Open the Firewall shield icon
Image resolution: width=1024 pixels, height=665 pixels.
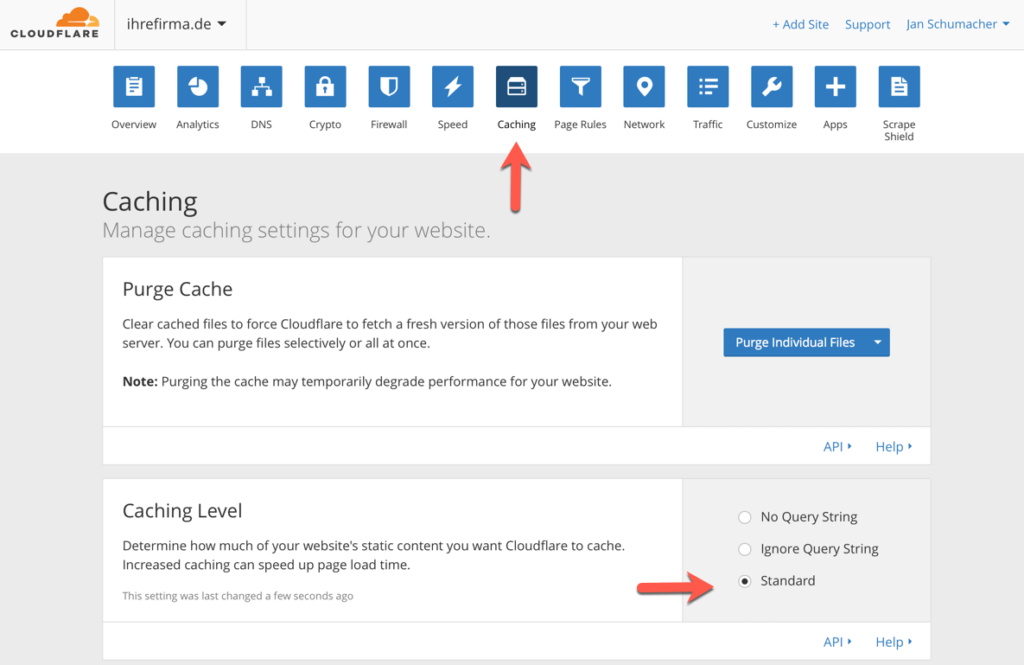click(389, 87)
